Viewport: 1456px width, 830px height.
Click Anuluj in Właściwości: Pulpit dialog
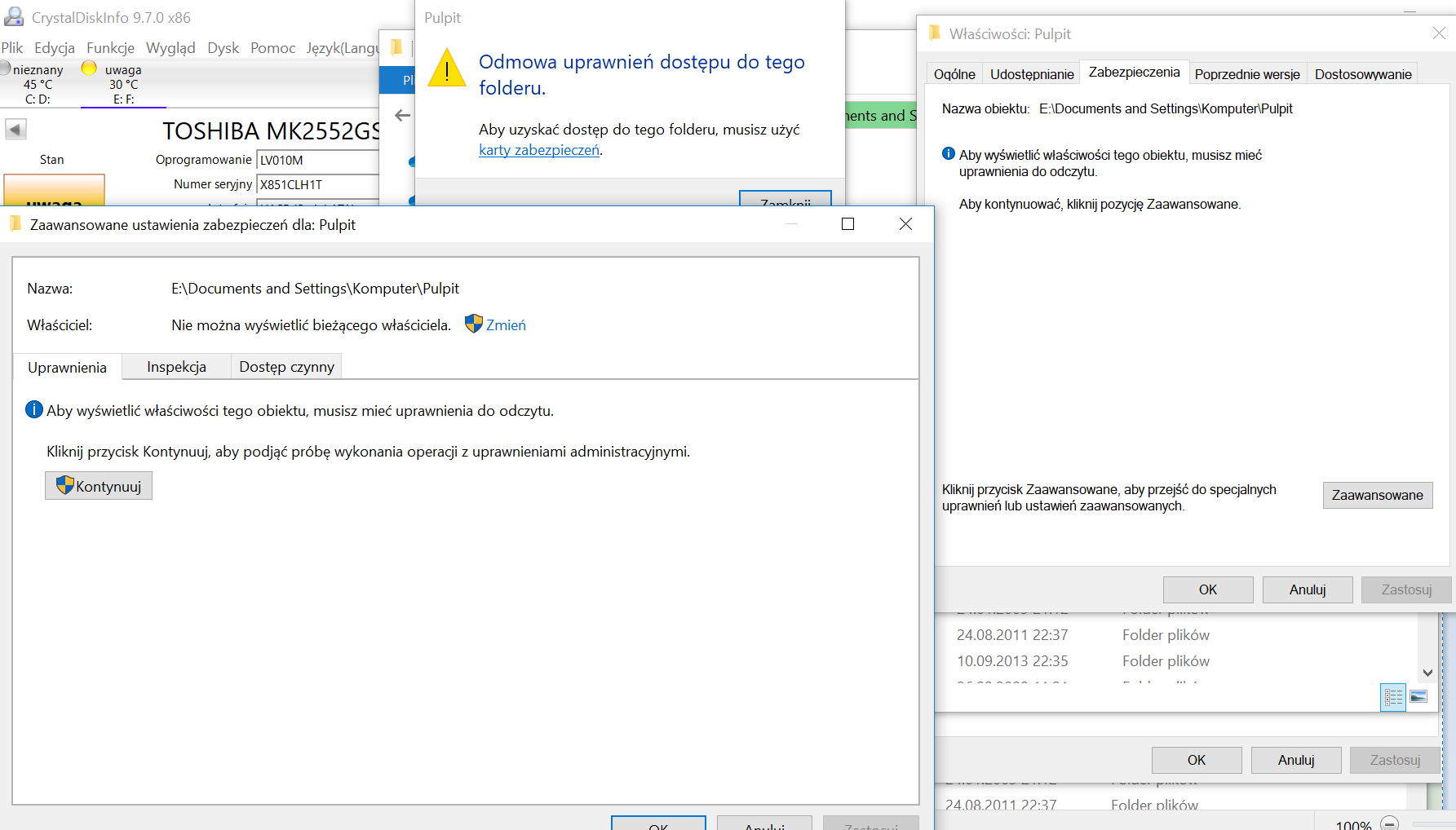point(1308,589)
